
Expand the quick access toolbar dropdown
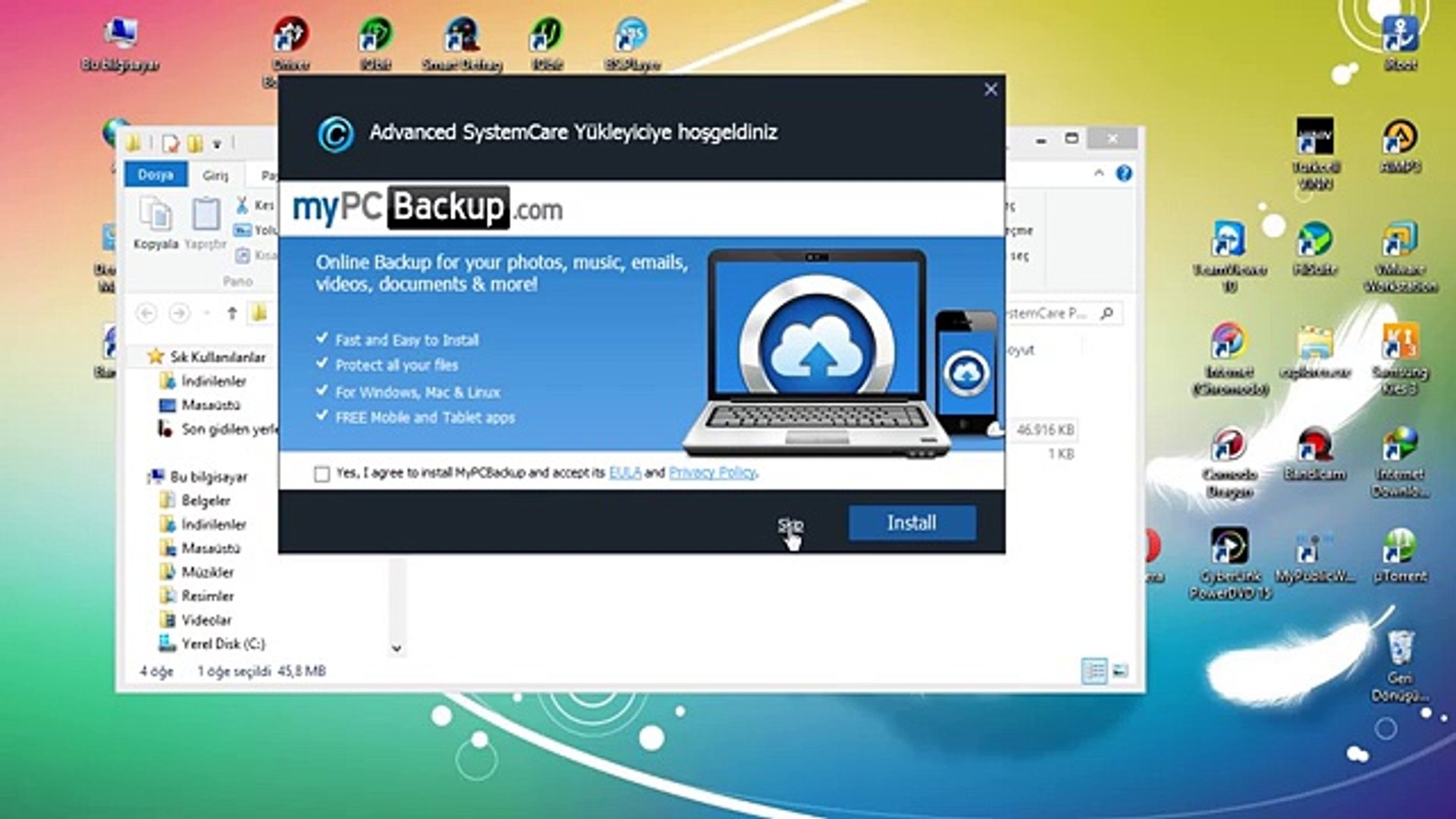[x=216, y=143]
